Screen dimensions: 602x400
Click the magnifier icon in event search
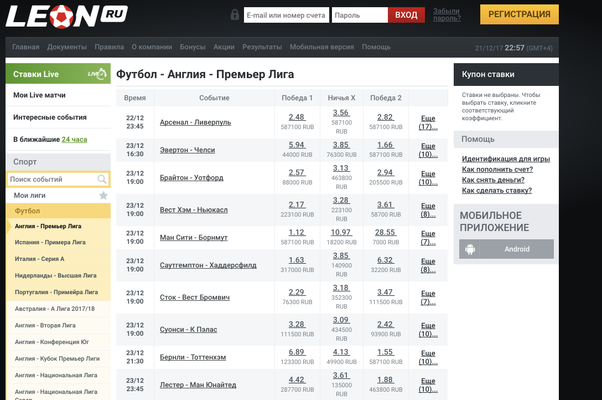(x=102, y=179)
